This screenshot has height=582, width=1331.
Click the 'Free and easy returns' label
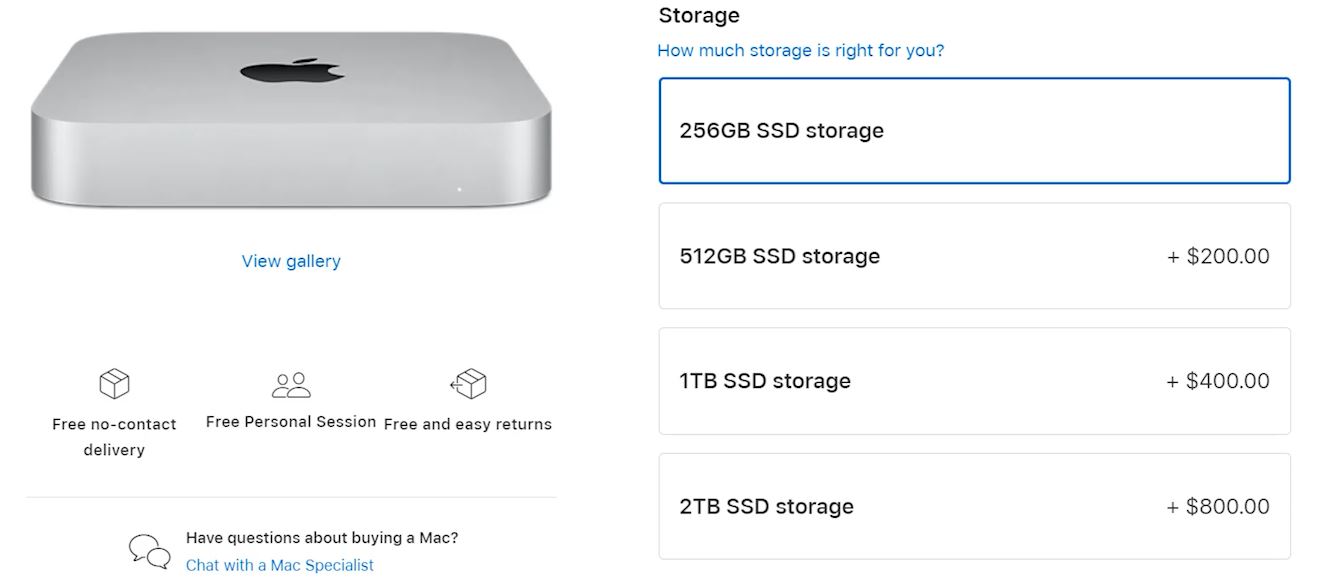pyautogui.click(x=468, y=424)
